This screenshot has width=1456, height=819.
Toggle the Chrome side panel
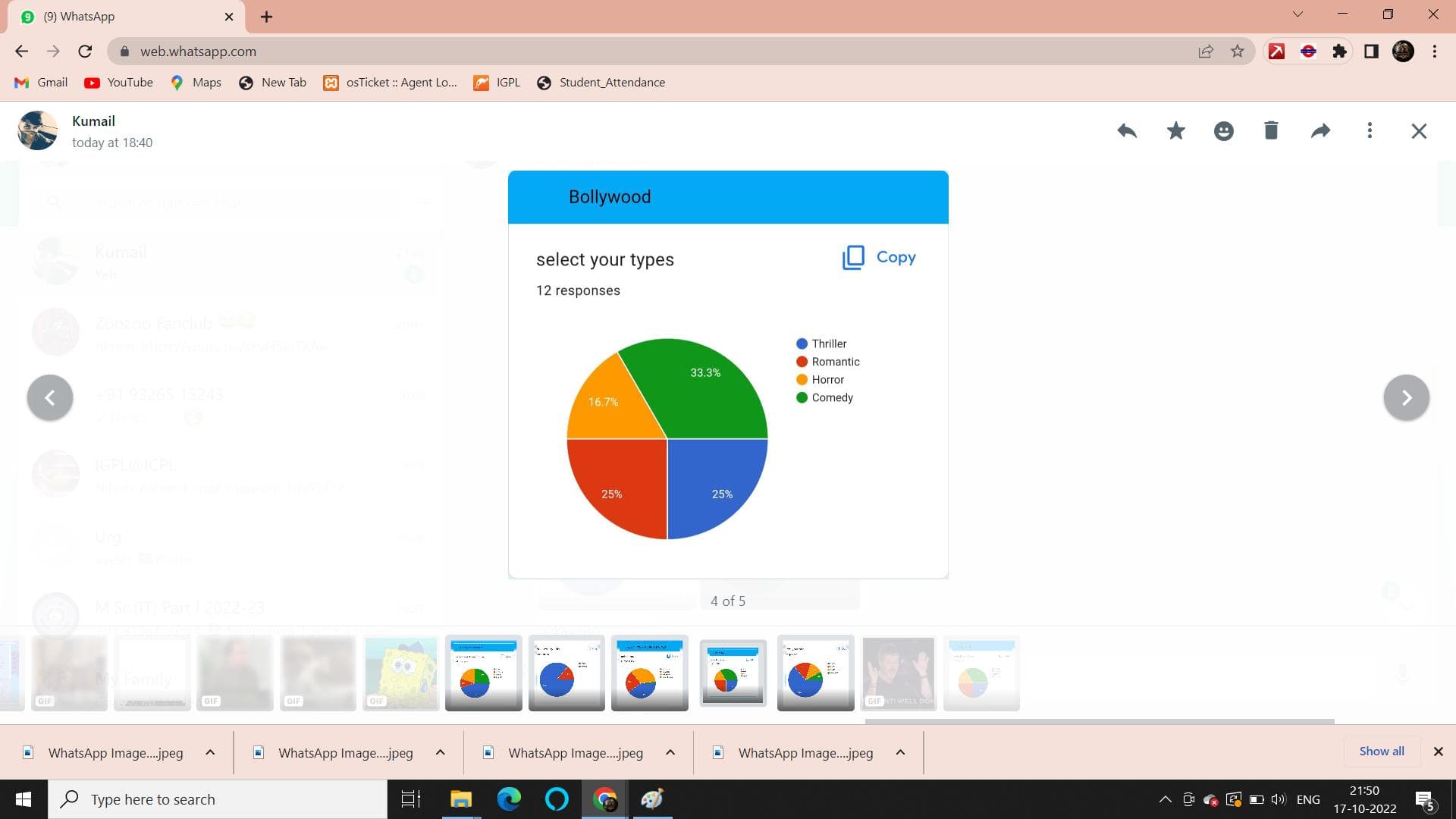pyautogui.click(x=1371, y=52)
